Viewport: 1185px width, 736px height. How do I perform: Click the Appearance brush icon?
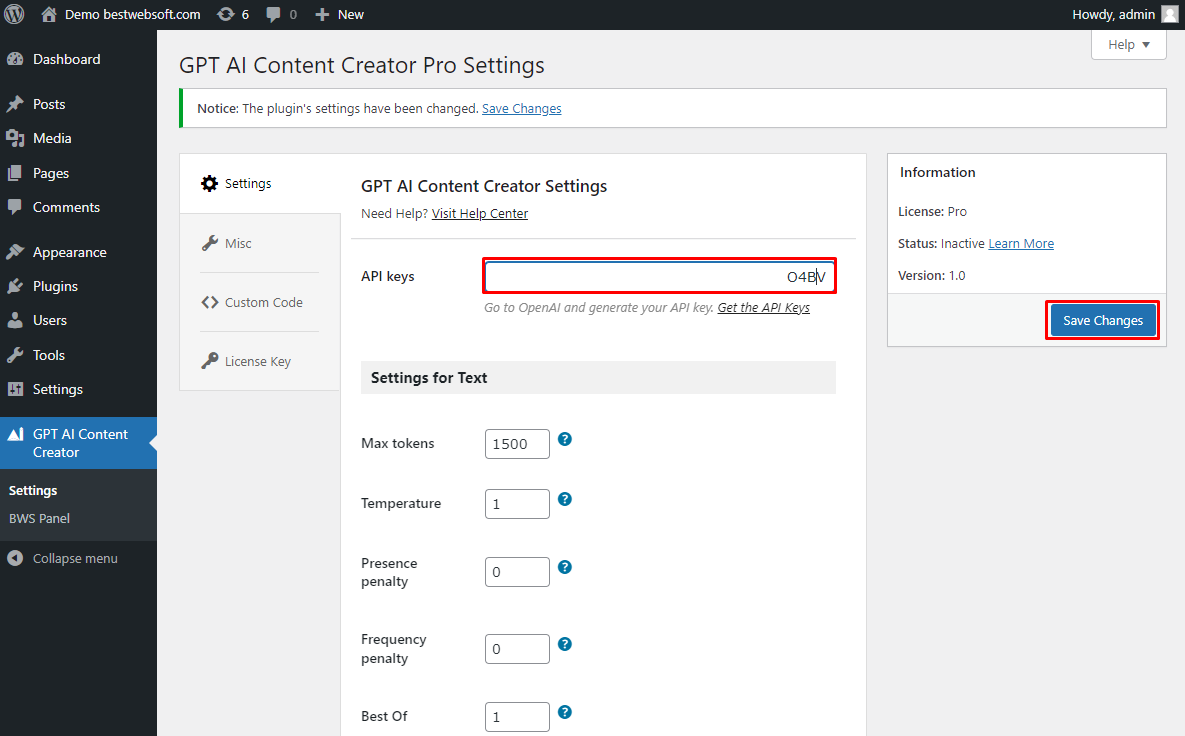(x=15, y=252)
